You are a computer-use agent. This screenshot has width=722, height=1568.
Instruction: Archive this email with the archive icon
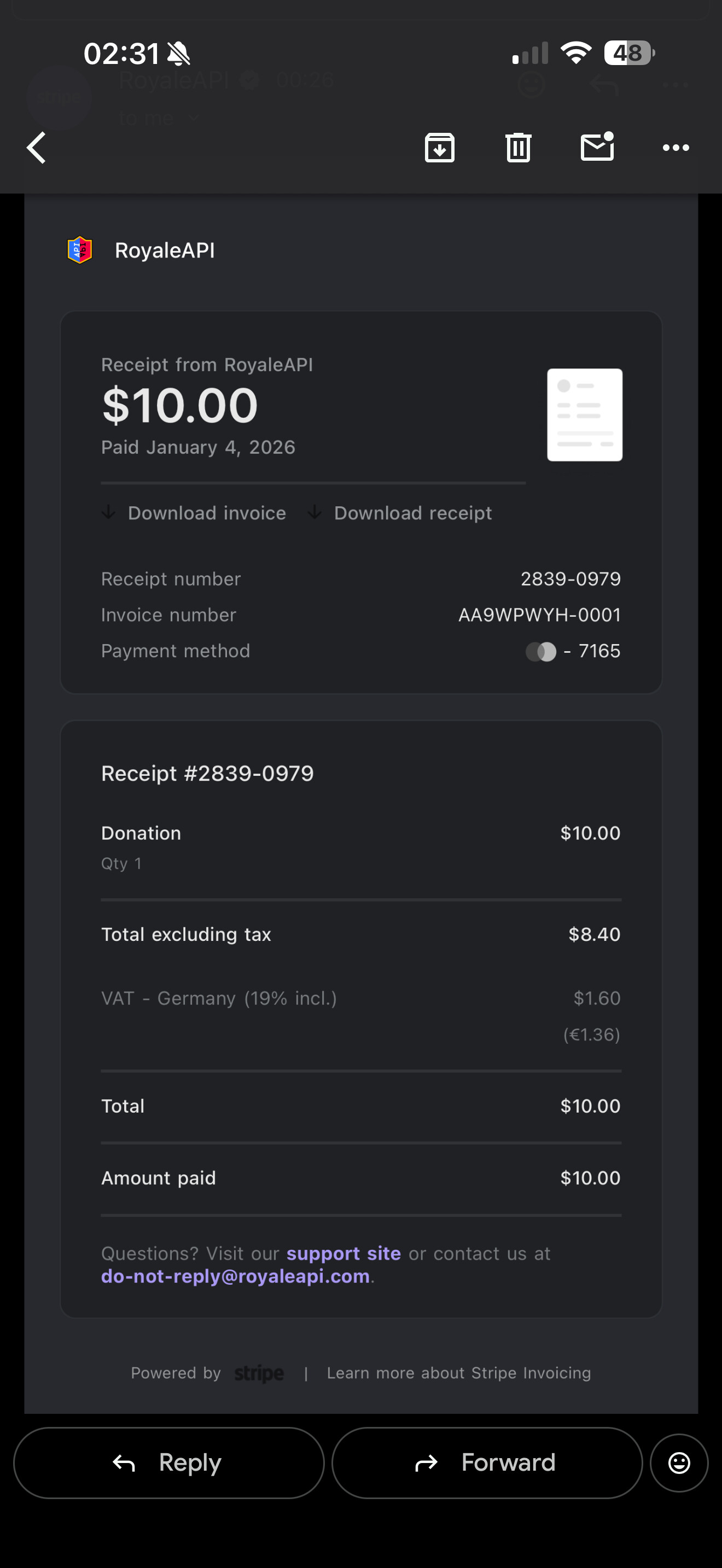[x=440, y=148]
